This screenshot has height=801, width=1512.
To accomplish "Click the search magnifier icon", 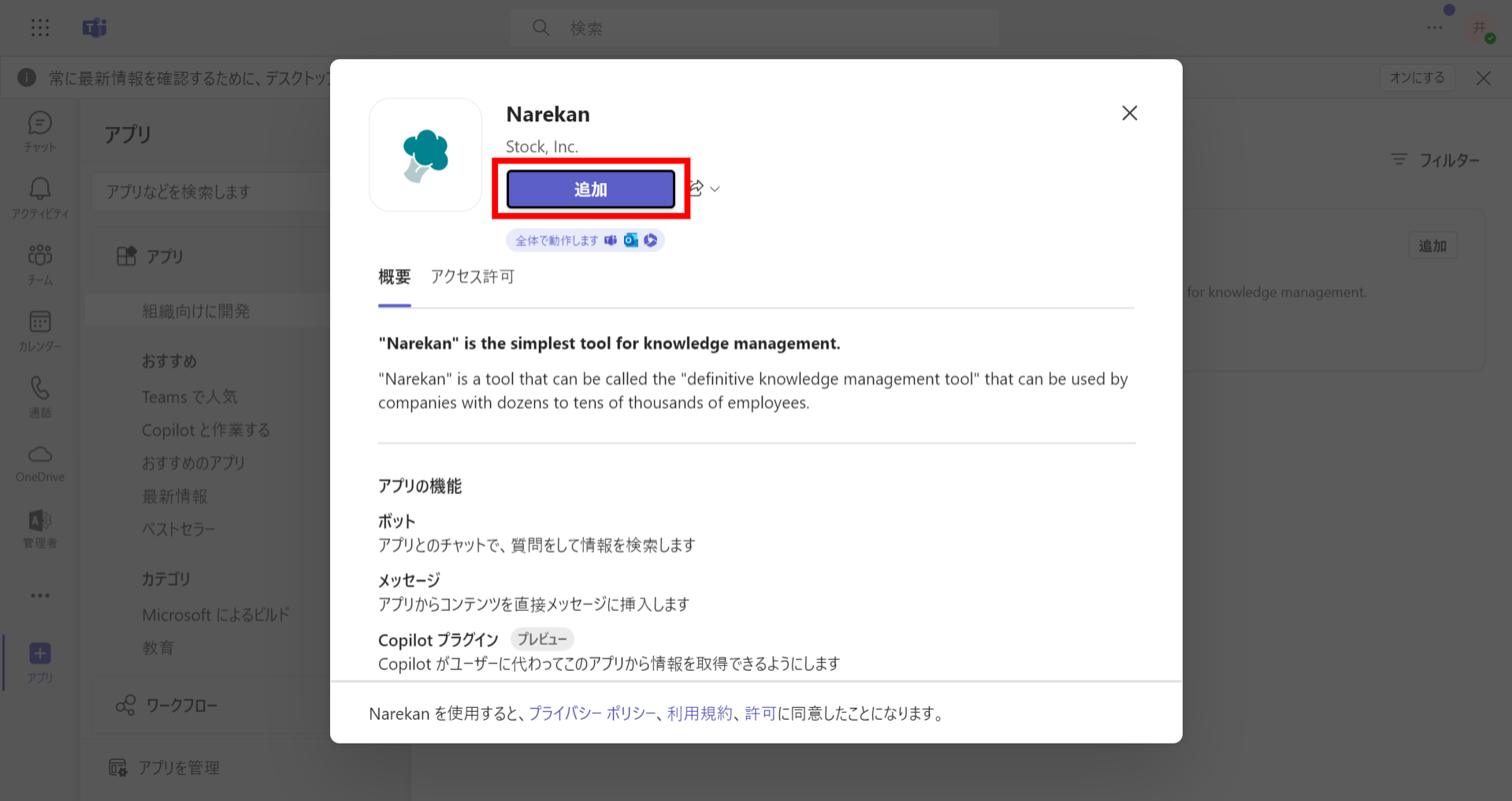I will tap(541, 28).
